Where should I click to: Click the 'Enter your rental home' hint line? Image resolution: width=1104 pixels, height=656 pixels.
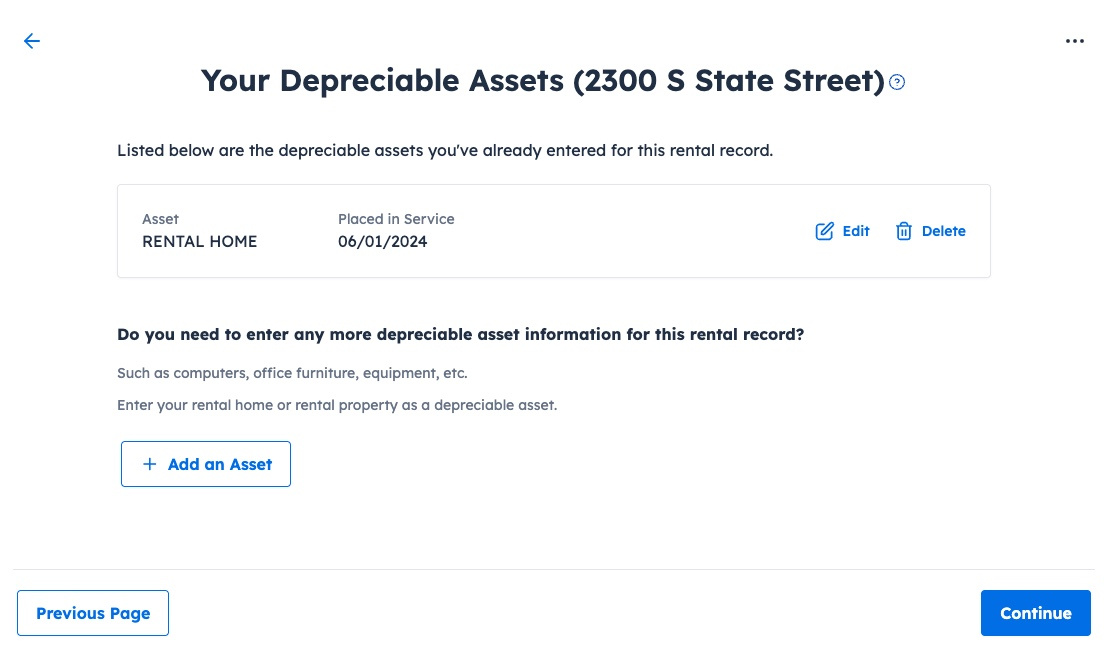click(x=337, y=405)
